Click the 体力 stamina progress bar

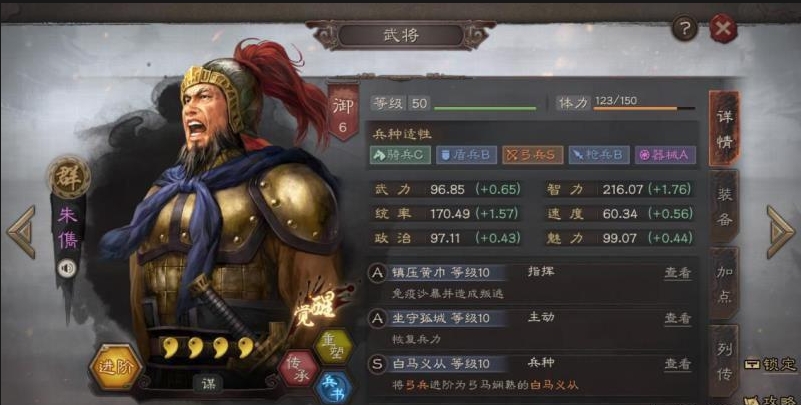644,108
